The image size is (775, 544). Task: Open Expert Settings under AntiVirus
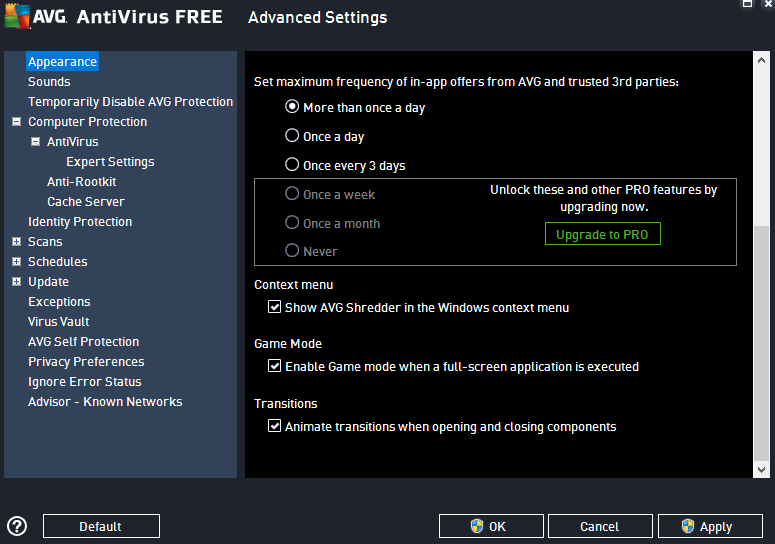[110, 162]
